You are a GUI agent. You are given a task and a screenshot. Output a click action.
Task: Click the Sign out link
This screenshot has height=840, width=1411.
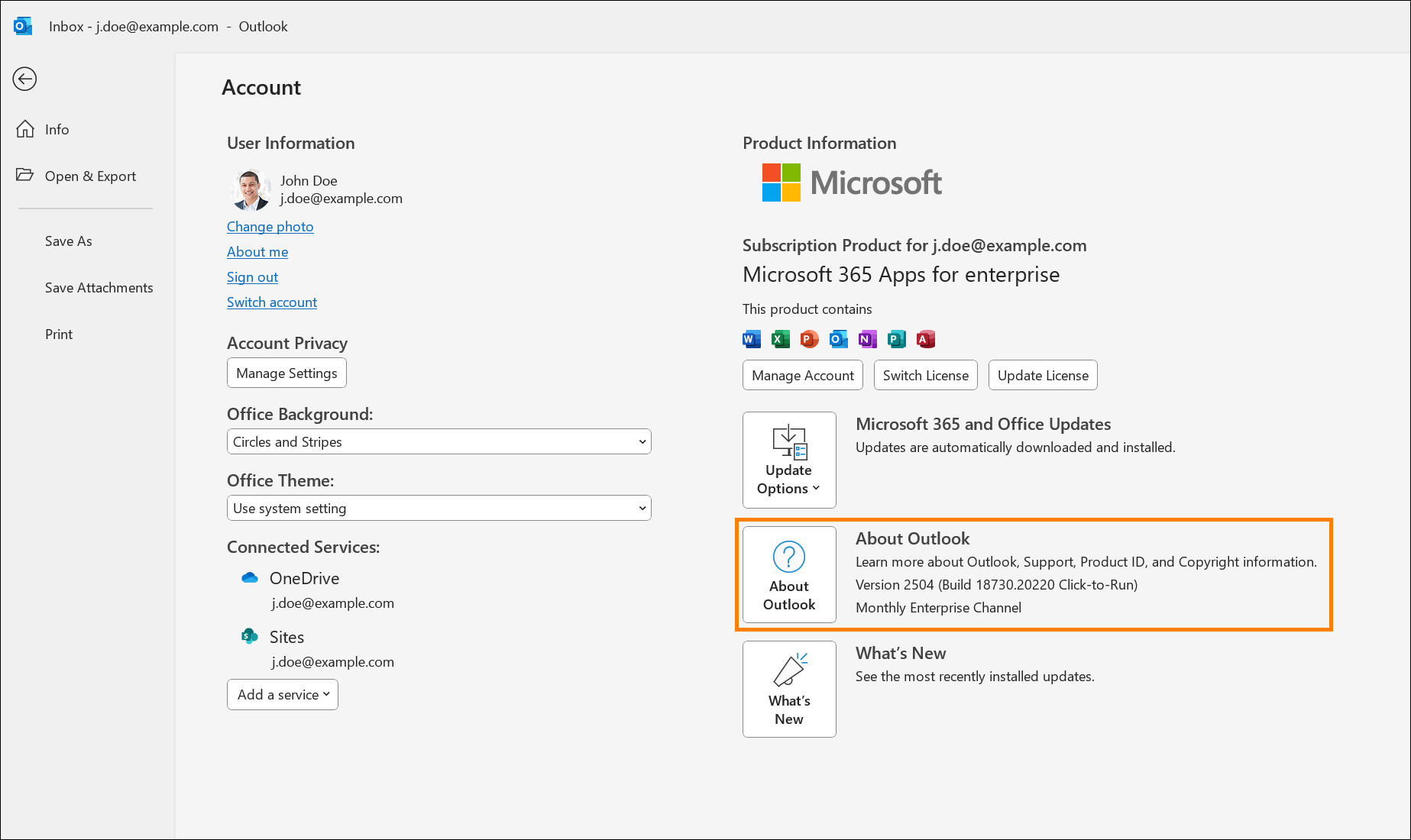click(x=252, y=277)
